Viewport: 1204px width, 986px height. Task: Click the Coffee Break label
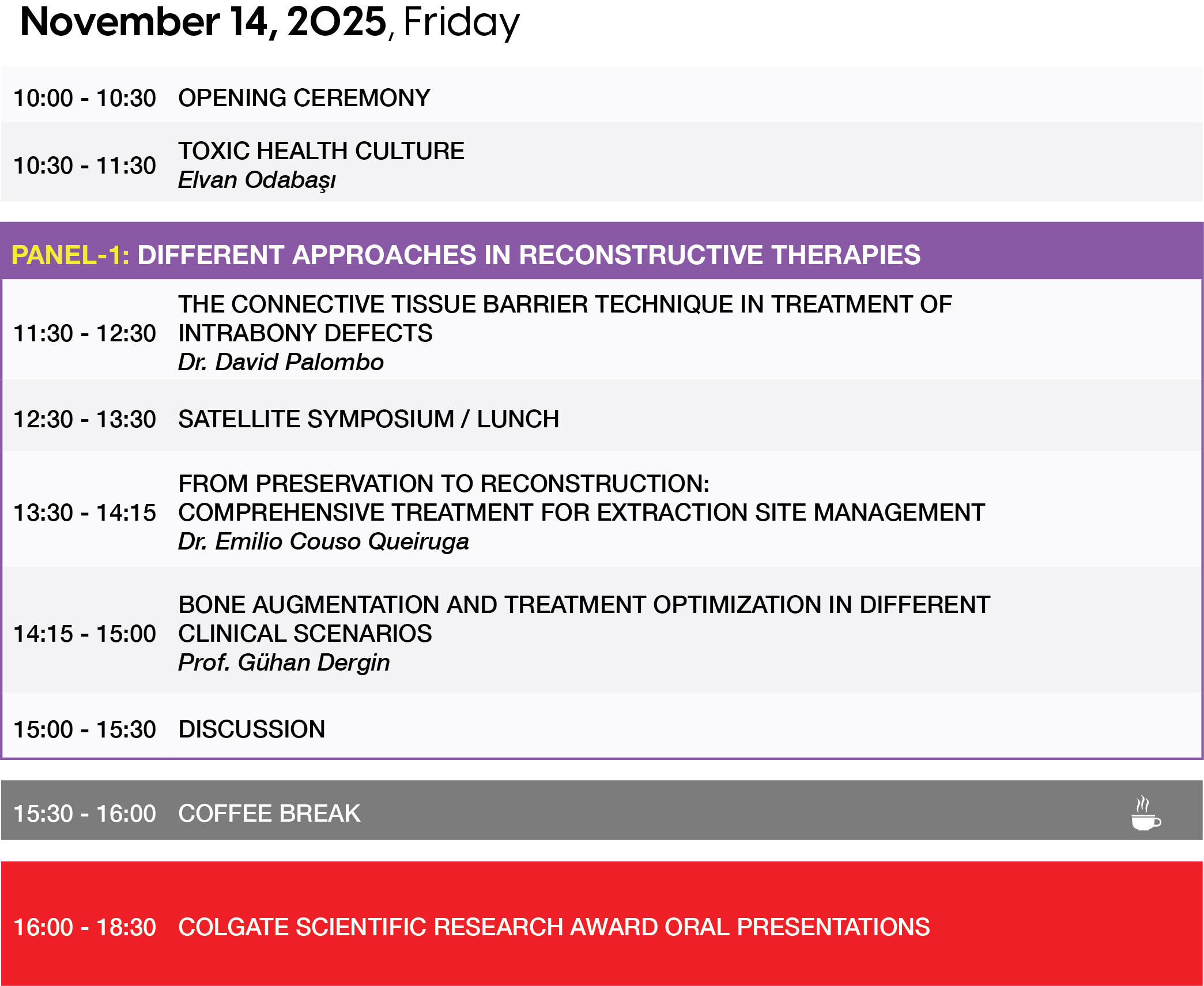(269, 814)
